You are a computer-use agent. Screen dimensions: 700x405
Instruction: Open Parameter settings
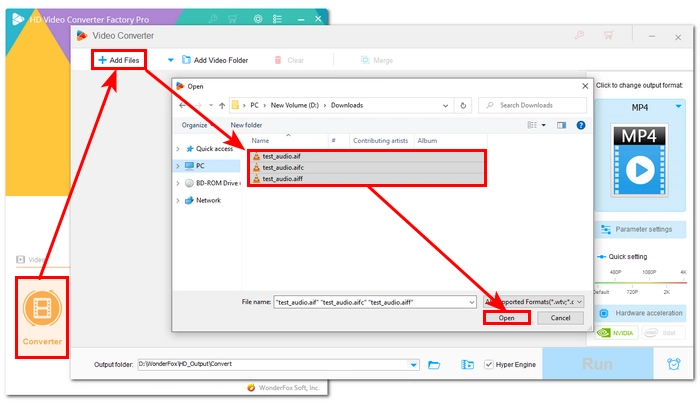click(x=640, y=230)
